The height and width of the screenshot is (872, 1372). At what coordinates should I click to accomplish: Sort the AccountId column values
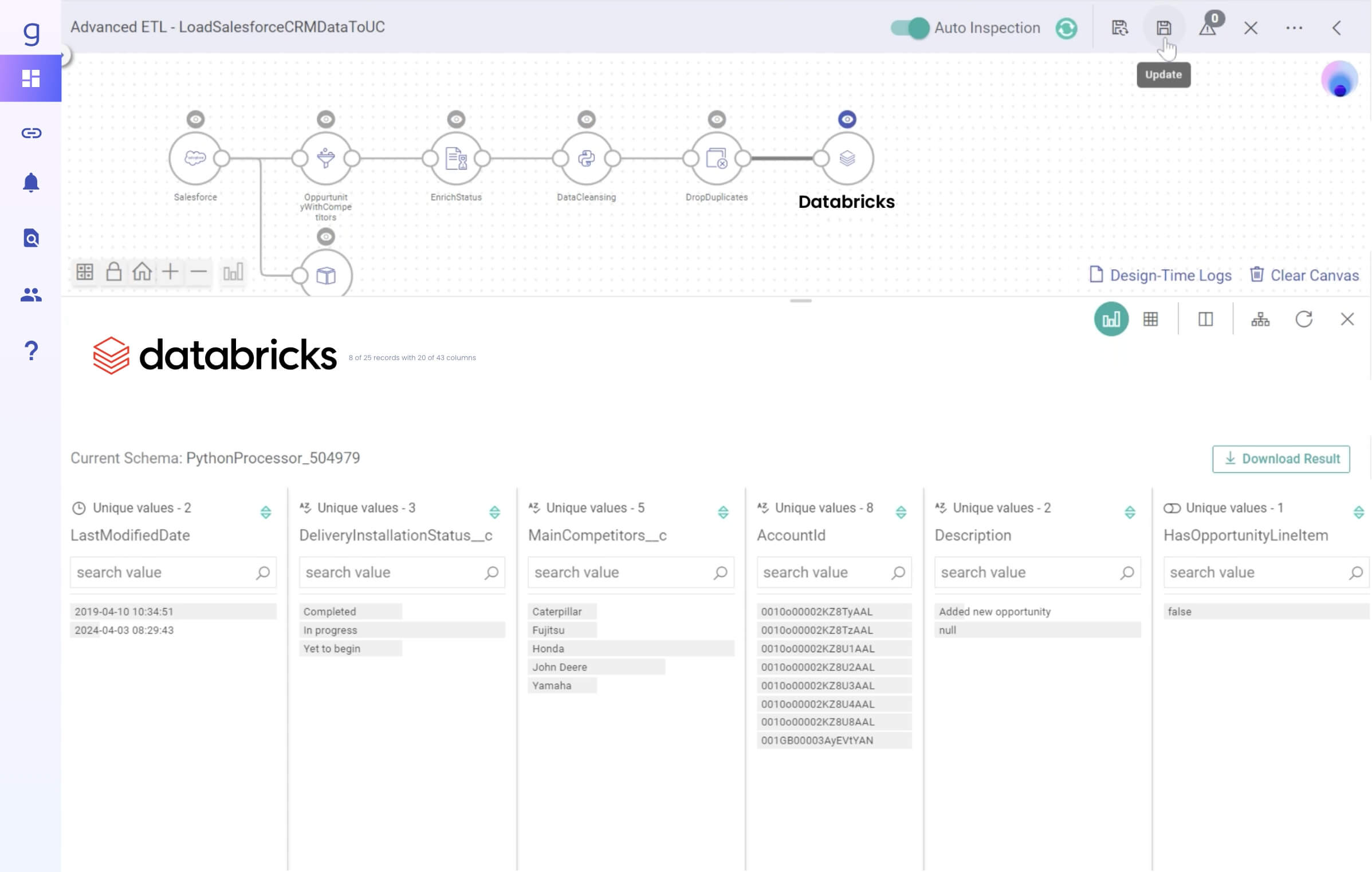[x=901, y=512]
